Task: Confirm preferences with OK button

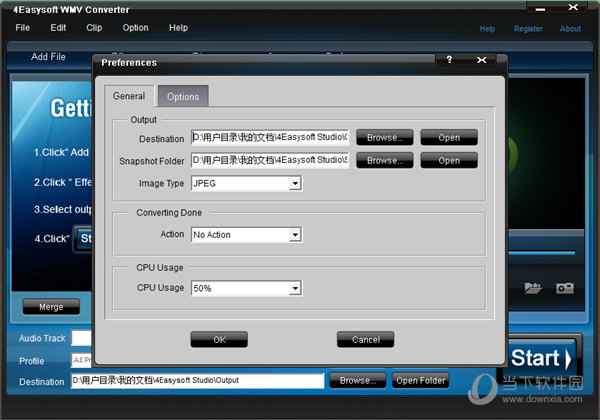Action: click(x=219, y=339)
